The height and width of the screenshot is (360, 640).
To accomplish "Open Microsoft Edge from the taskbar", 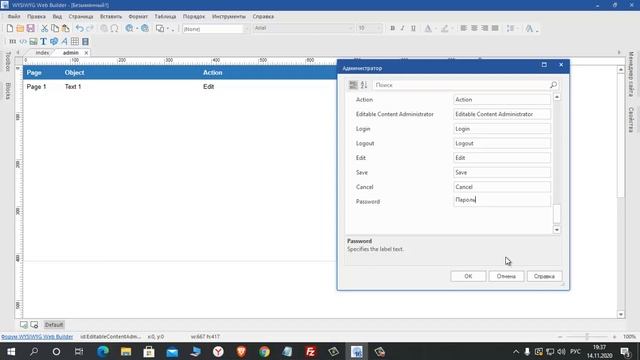I will coord(103,351).
